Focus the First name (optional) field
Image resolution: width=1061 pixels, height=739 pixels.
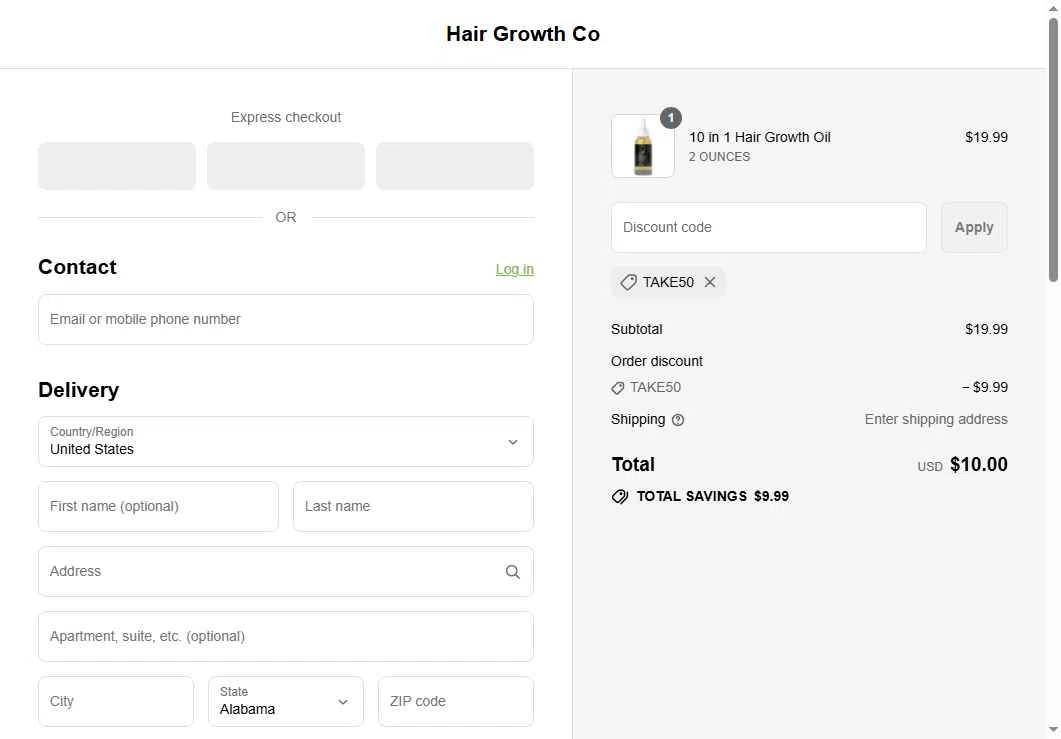coord(158,506)
